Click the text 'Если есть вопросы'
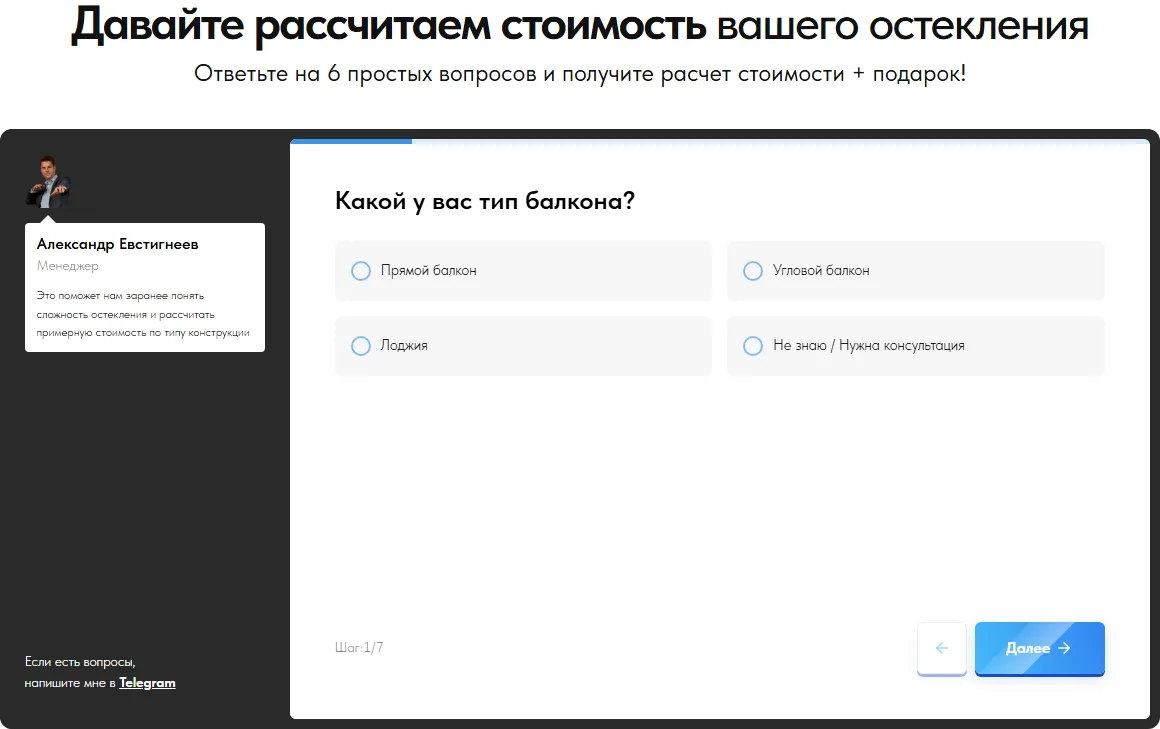Screen dimensions: 1160x729 pos(79,662)
